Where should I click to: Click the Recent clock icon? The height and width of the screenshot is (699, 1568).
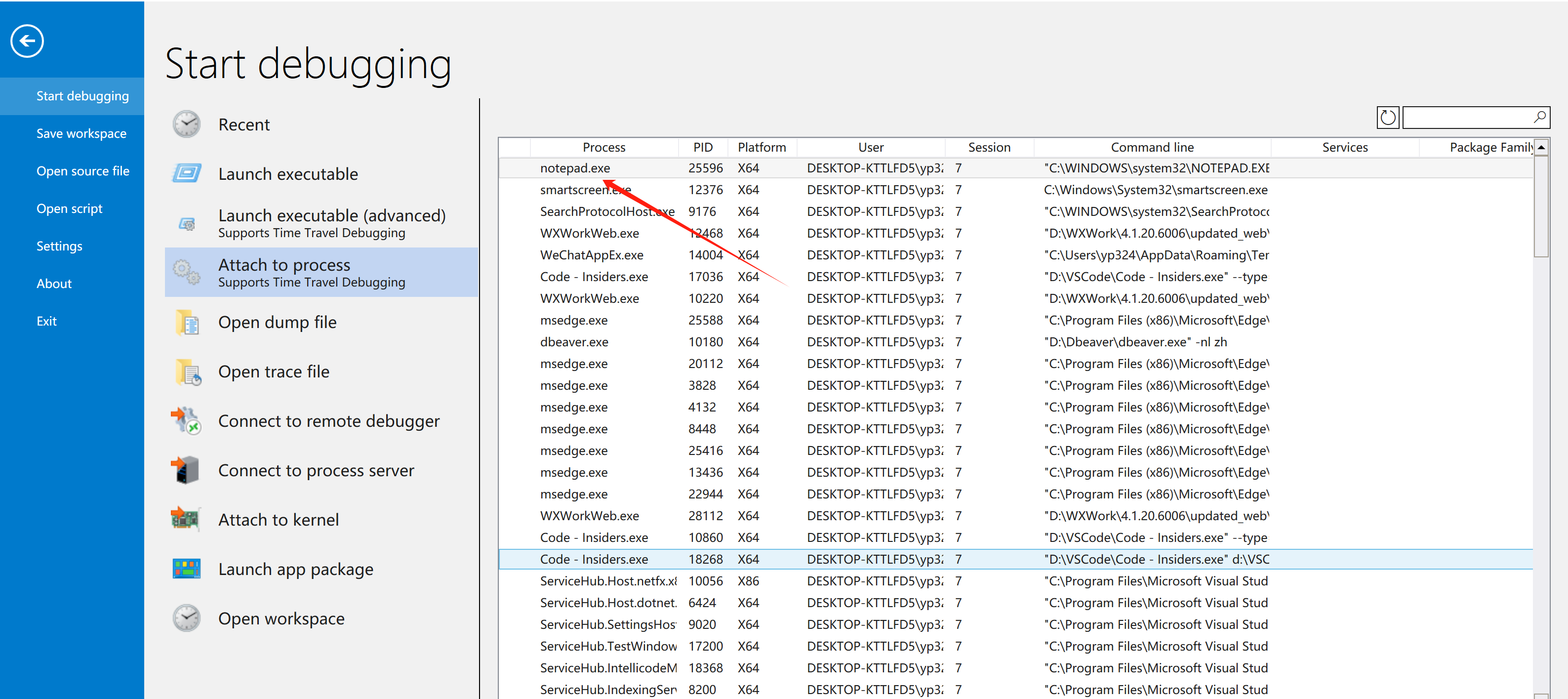pos(186,124)
